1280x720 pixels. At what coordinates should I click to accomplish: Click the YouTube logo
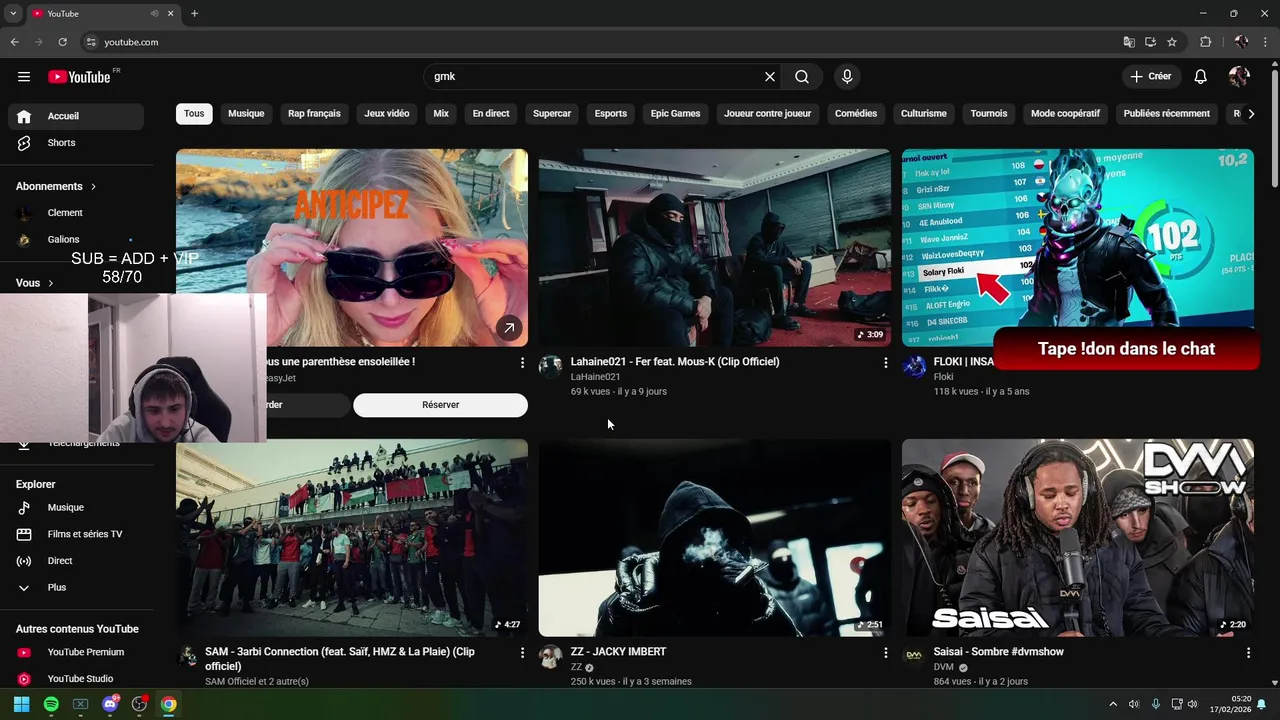tap(79, 77)
